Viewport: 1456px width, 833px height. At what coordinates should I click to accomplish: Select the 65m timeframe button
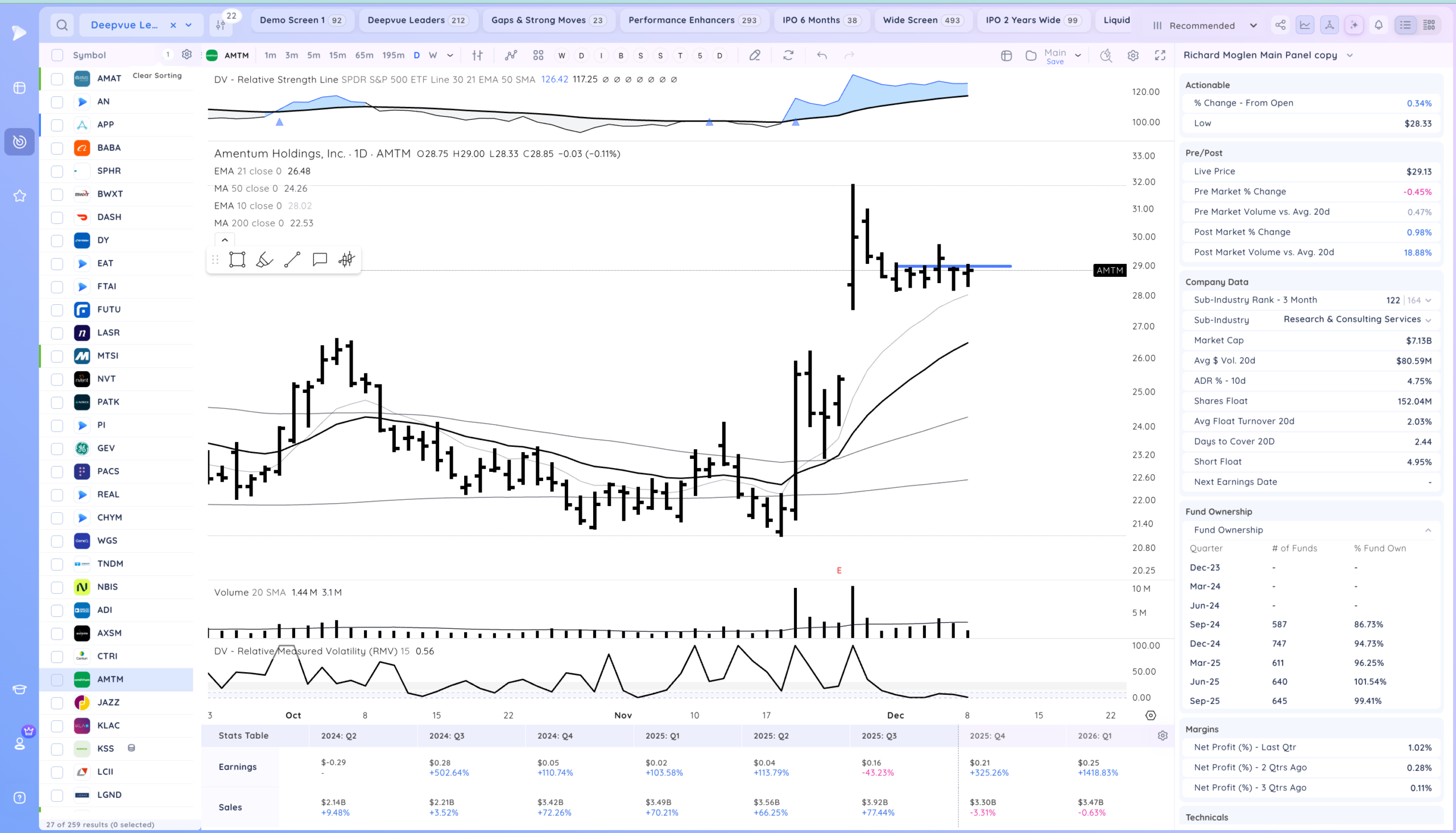[x=364, y=56]
